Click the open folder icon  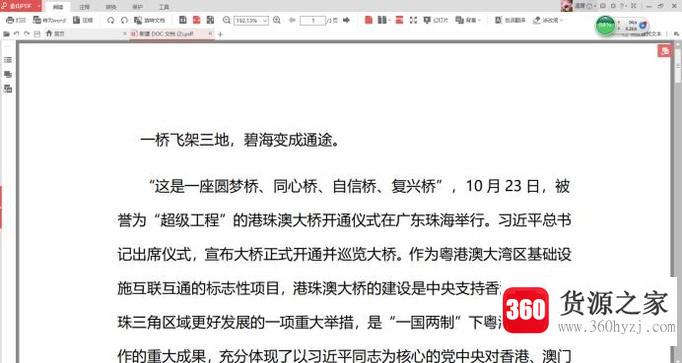tap(7, 34)
